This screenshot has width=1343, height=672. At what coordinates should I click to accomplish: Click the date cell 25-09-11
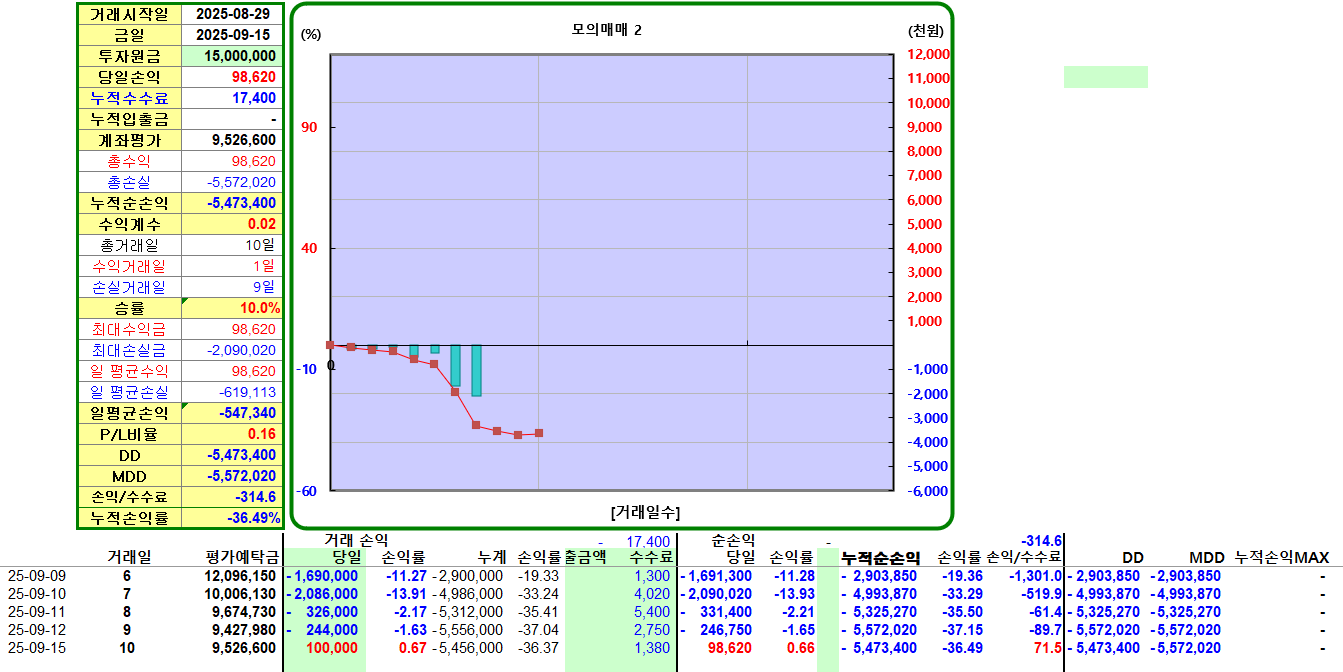(37, 612)
